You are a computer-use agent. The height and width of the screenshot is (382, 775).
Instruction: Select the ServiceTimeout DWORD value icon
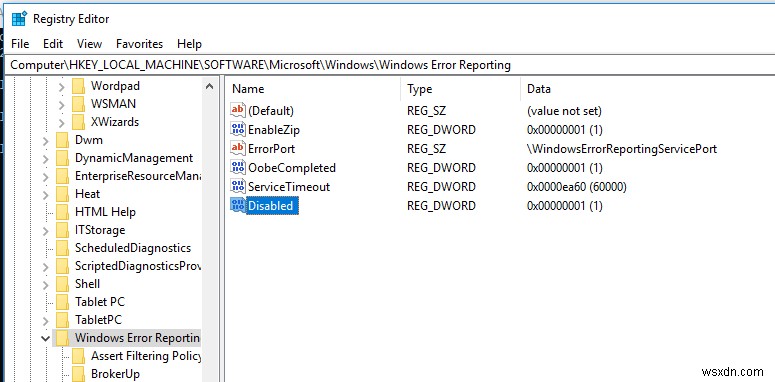(x=238, y=186)
